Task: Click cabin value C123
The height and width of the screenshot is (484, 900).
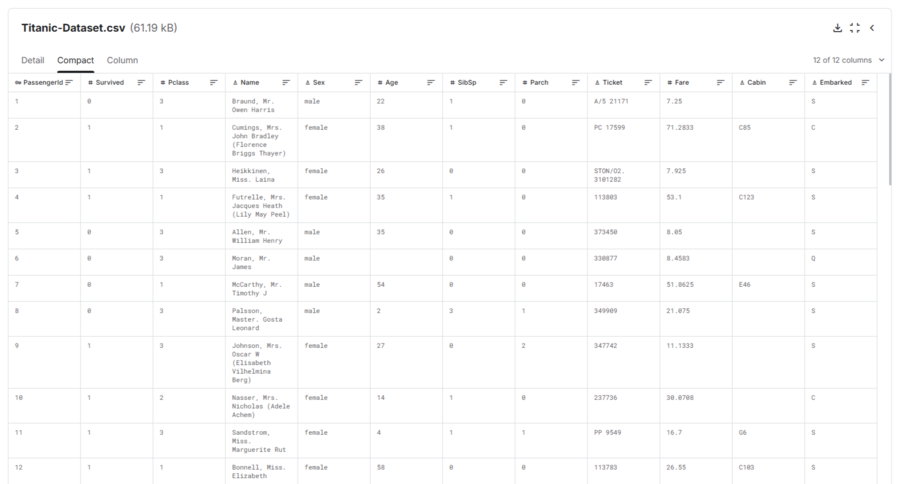Action: [746, 197]
